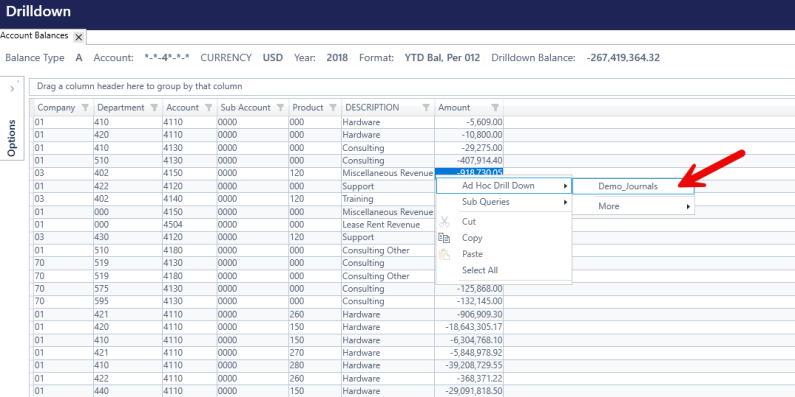Open the Sub Account column filter icon
Screen dimensions: 795x397
click(280, 107)
